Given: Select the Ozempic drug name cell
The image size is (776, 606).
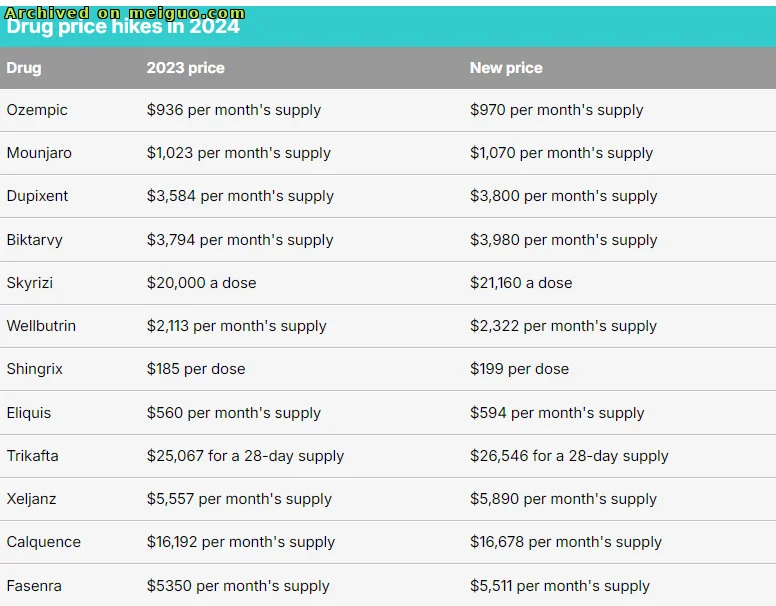Looking at the screenshot, I should pyautogui.click(x=37, y=110).
